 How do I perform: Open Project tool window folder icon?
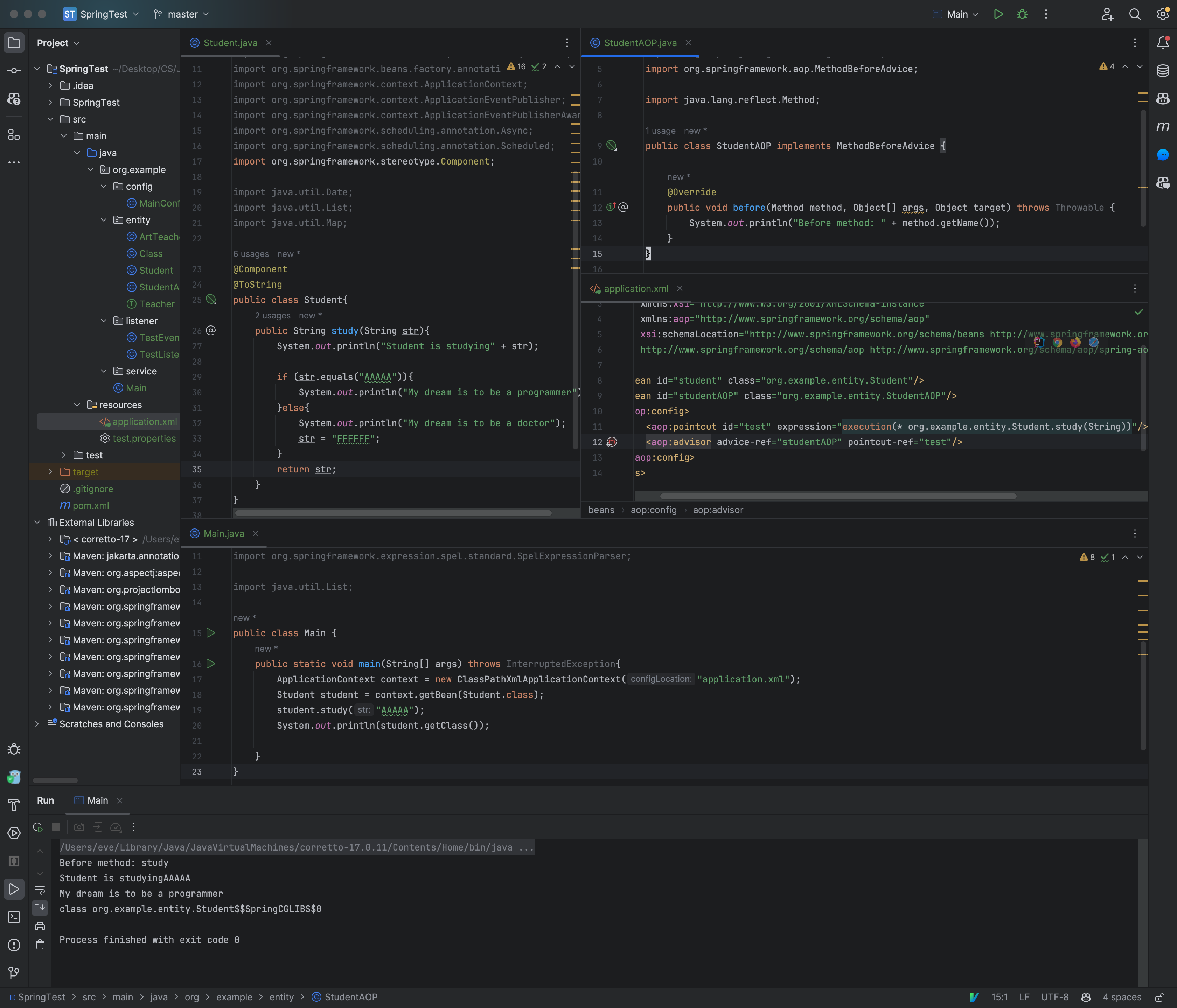tap(14, 43)
